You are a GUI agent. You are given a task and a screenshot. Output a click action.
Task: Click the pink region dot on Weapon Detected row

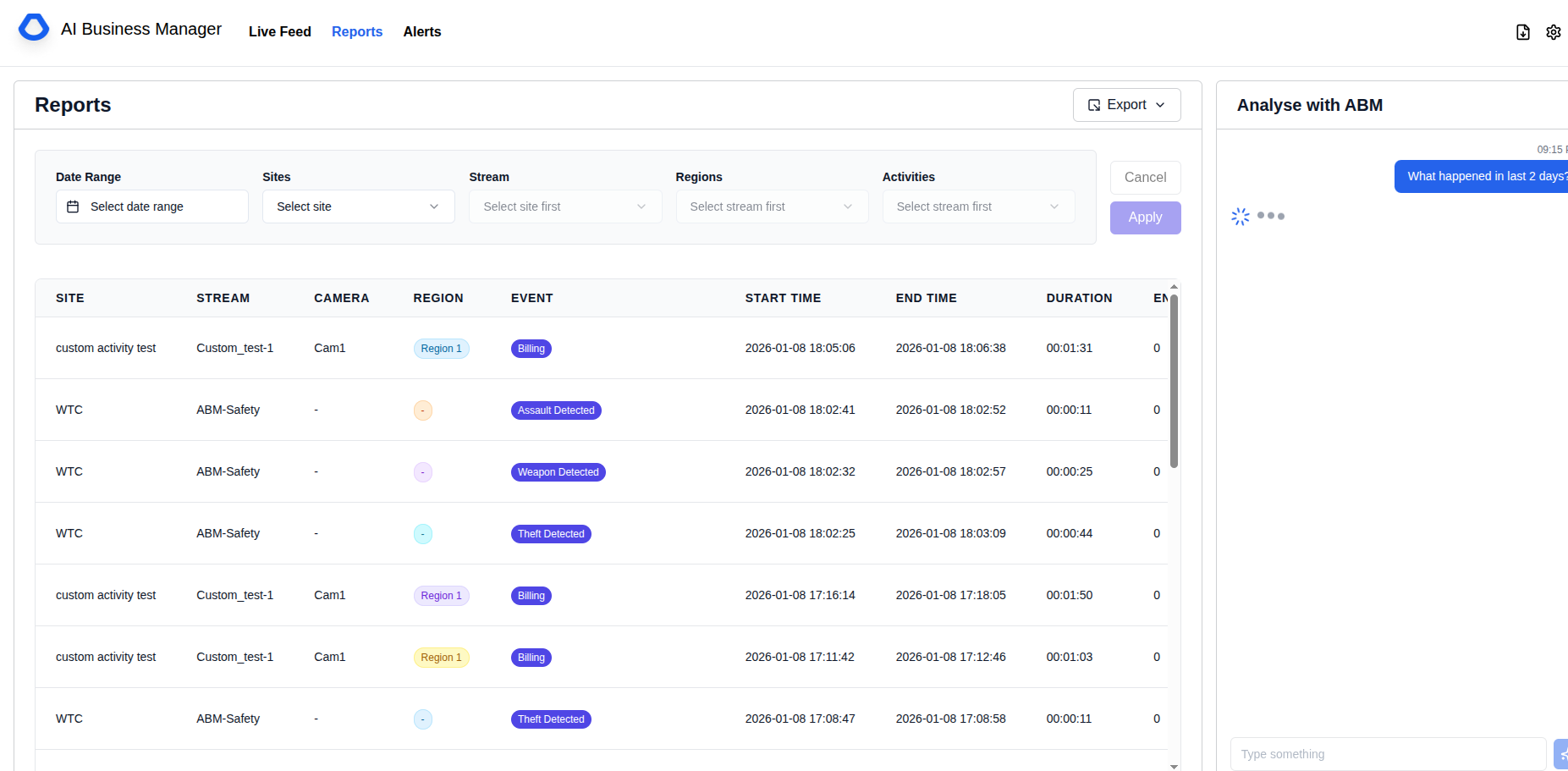423,471
